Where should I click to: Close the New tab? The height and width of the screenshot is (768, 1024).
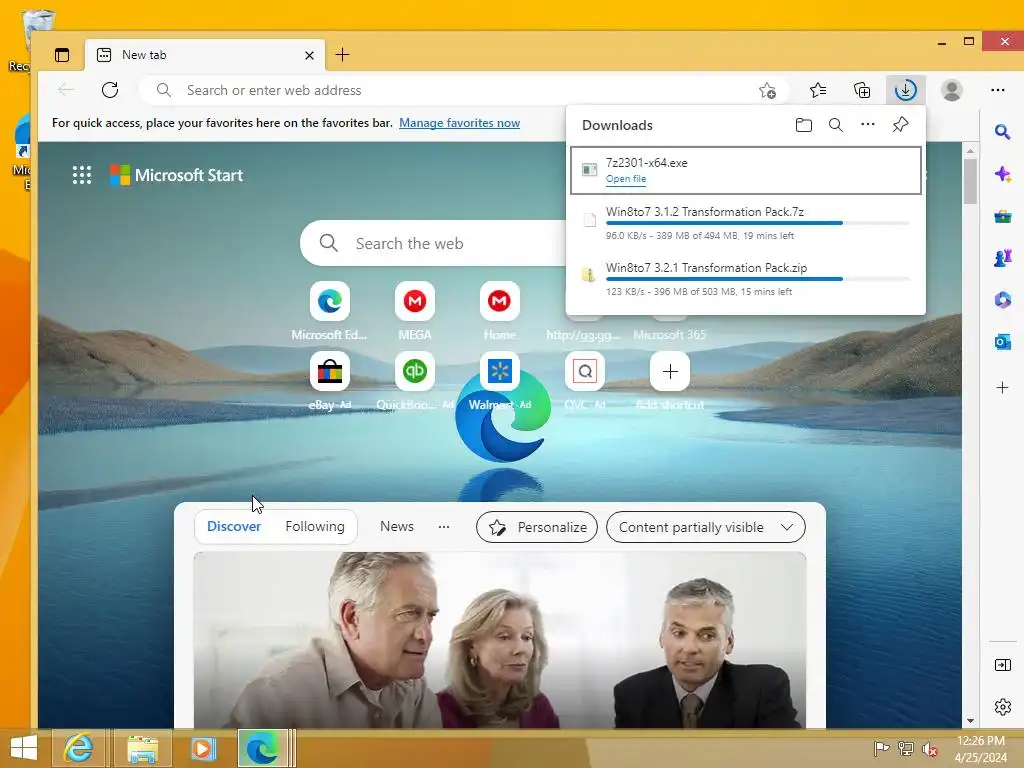(x=310, y=56)
